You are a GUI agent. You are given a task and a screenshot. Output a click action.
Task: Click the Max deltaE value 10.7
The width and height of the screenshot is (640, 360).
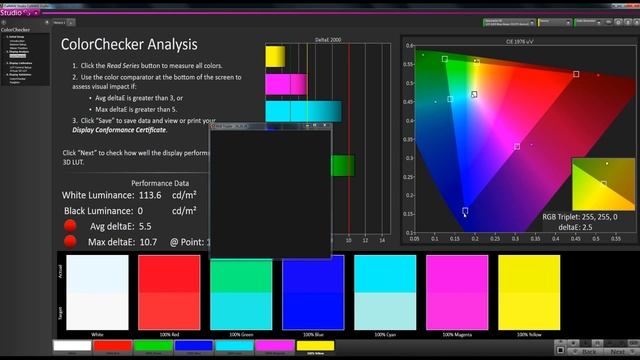(148, 242)
